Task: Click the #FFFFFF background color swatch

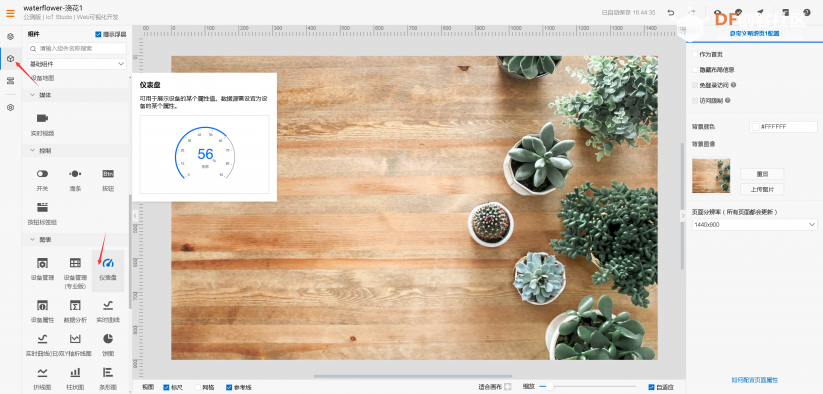Action: [756, 126]
